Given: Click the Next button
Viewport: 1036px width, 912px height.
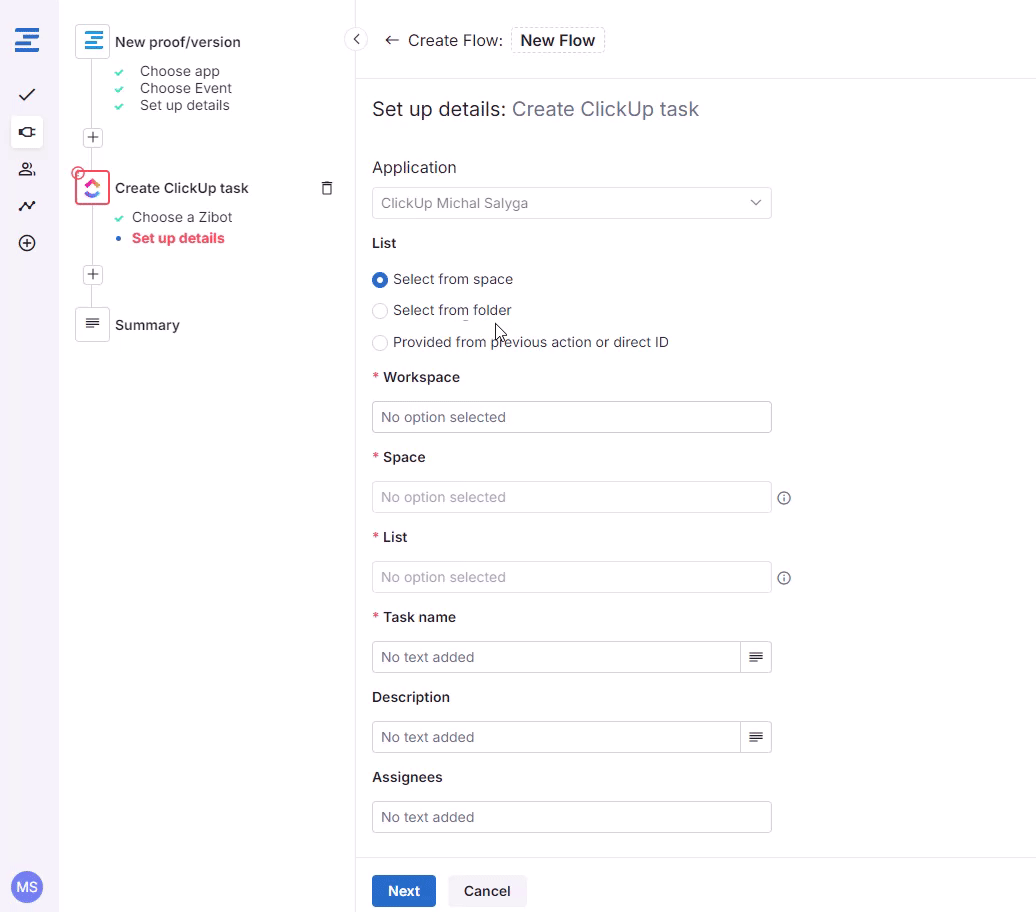Looking at the screenshot, I should point(403,891).
